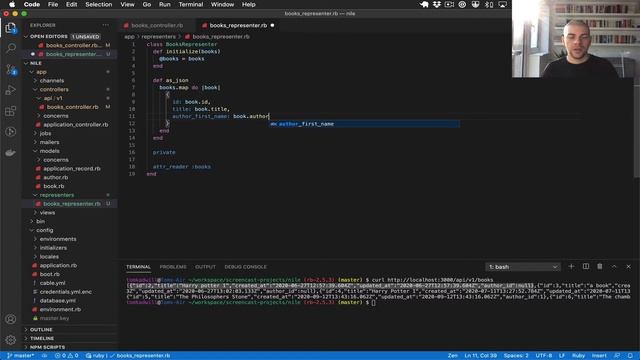
Task: Switch to the books_controller.rb editor tab
Action: coord(157,25)
